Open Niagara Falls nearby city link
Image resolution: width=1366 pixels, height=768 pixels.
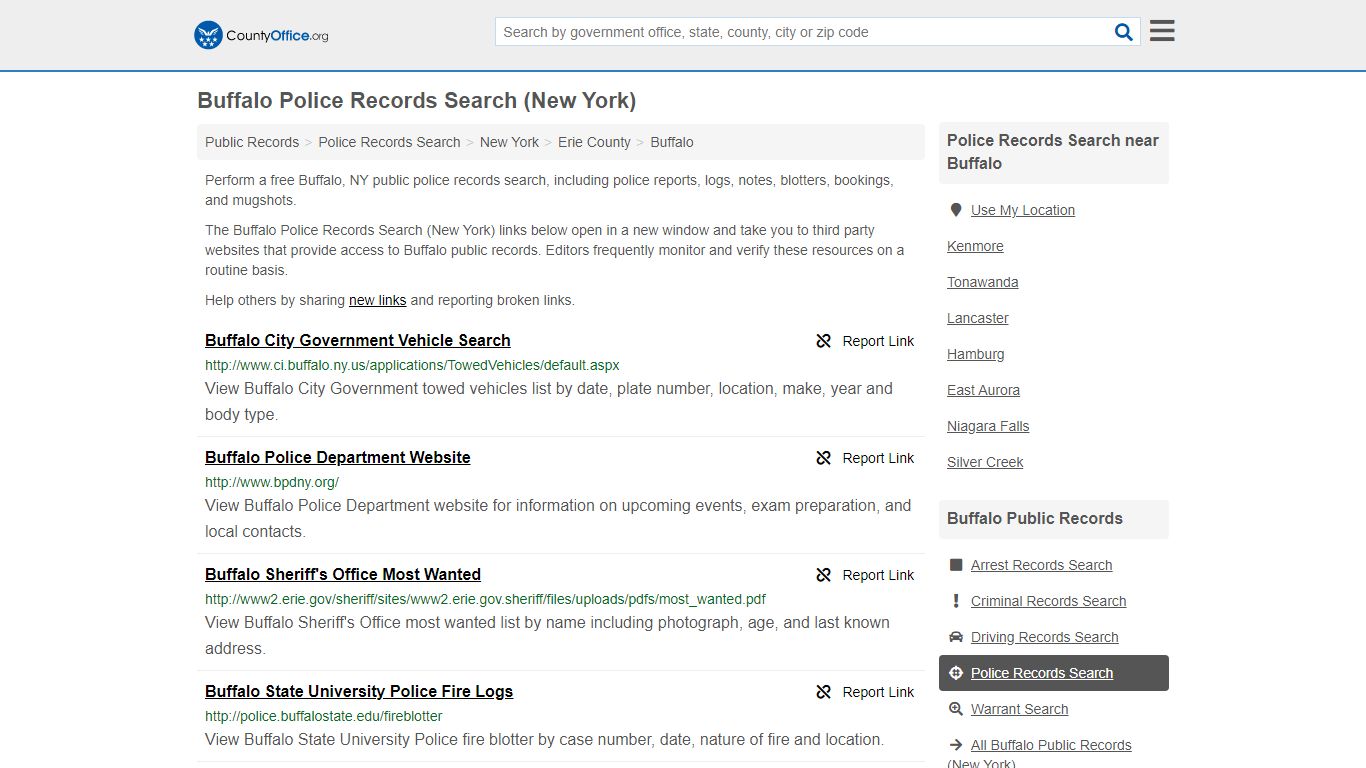pos(988,426)
